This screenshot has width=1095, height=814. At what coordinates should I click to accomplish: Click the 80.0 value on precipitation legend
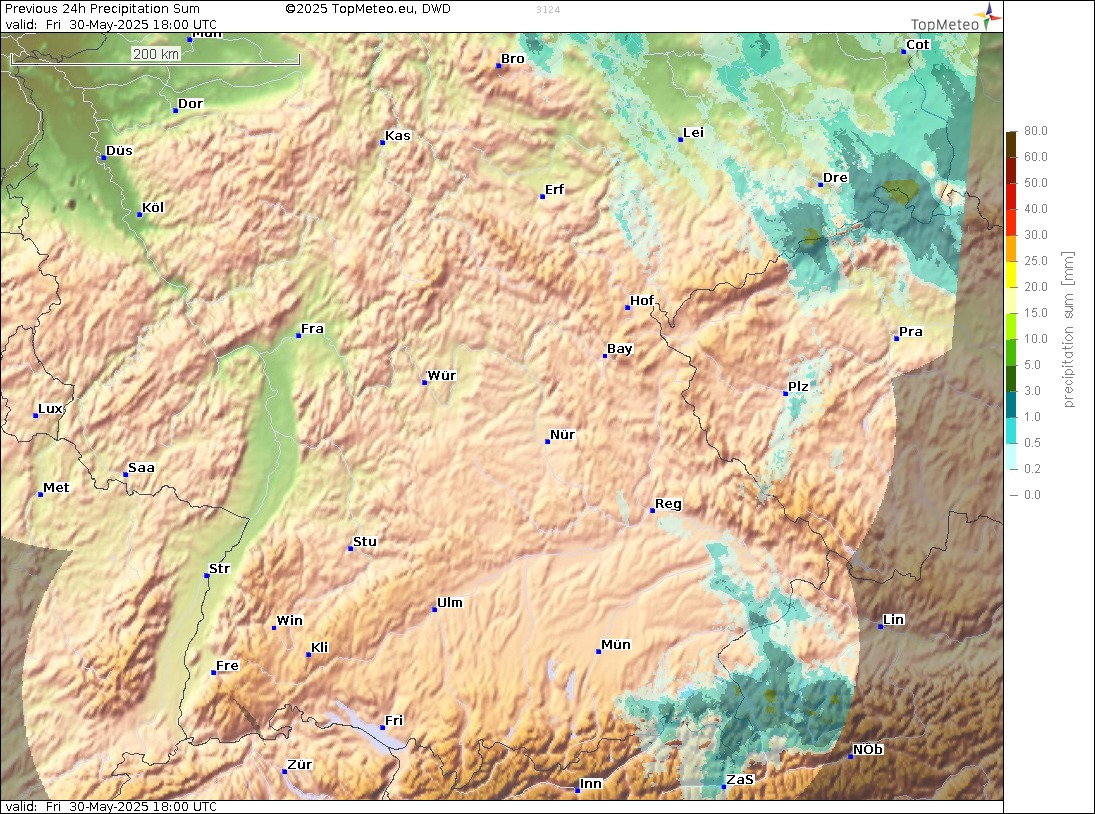(x=1036, y=131)
